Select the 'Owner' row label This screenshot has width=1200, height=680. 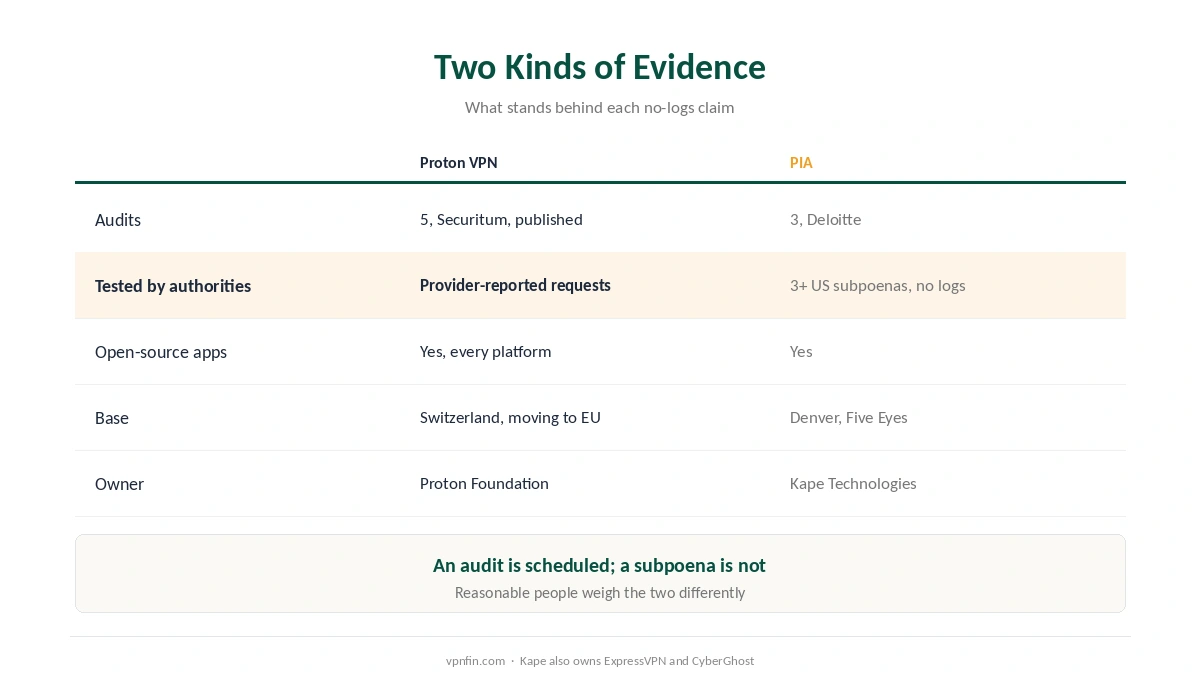tap(119, 484)
